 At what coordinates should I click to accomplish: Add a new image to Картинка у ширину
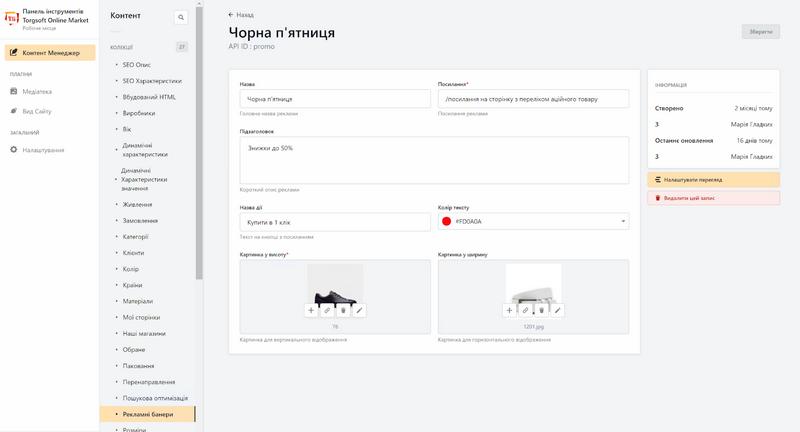509,310
